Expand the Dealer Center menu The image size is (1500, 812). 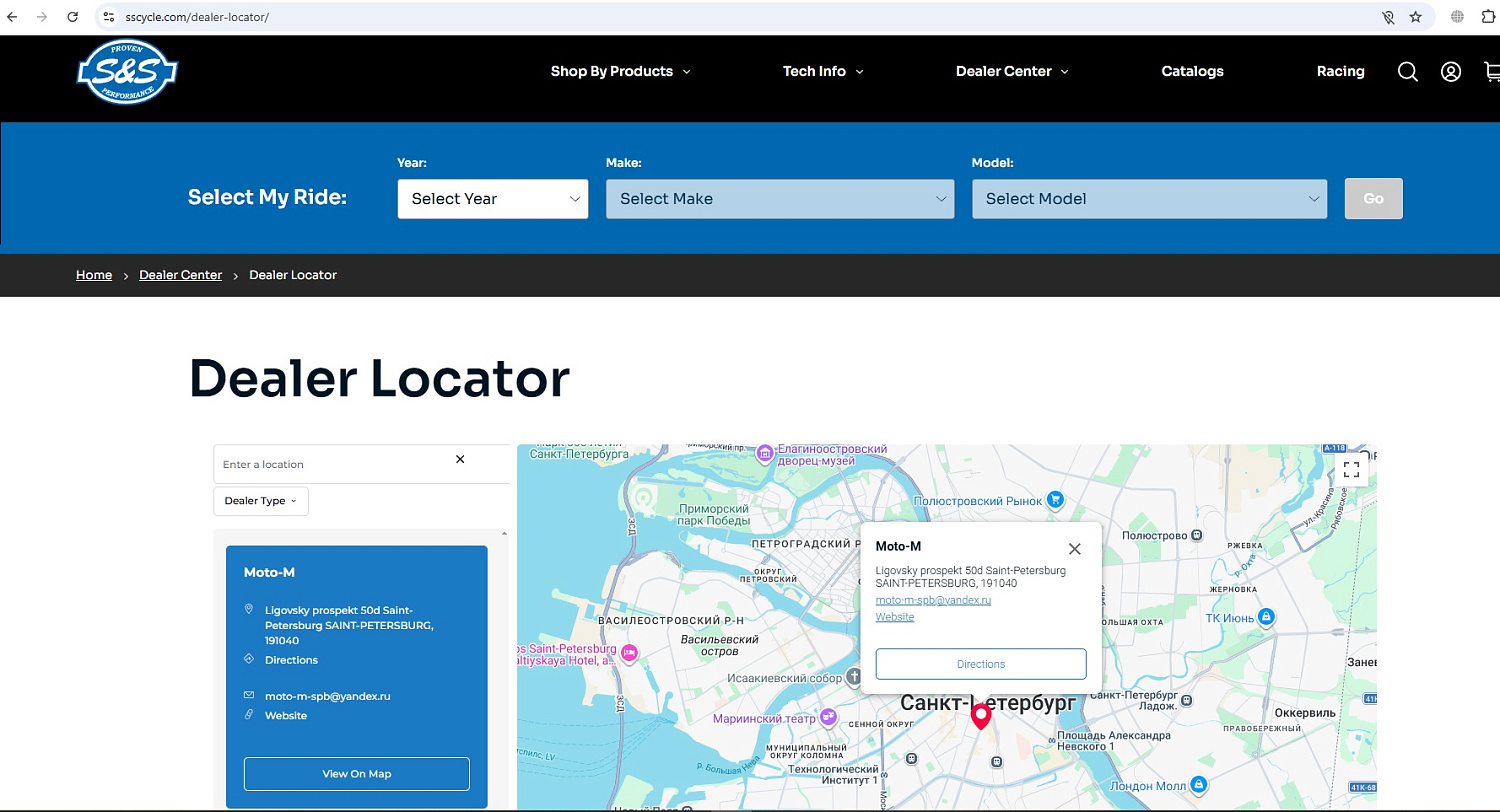(1012, 71)
